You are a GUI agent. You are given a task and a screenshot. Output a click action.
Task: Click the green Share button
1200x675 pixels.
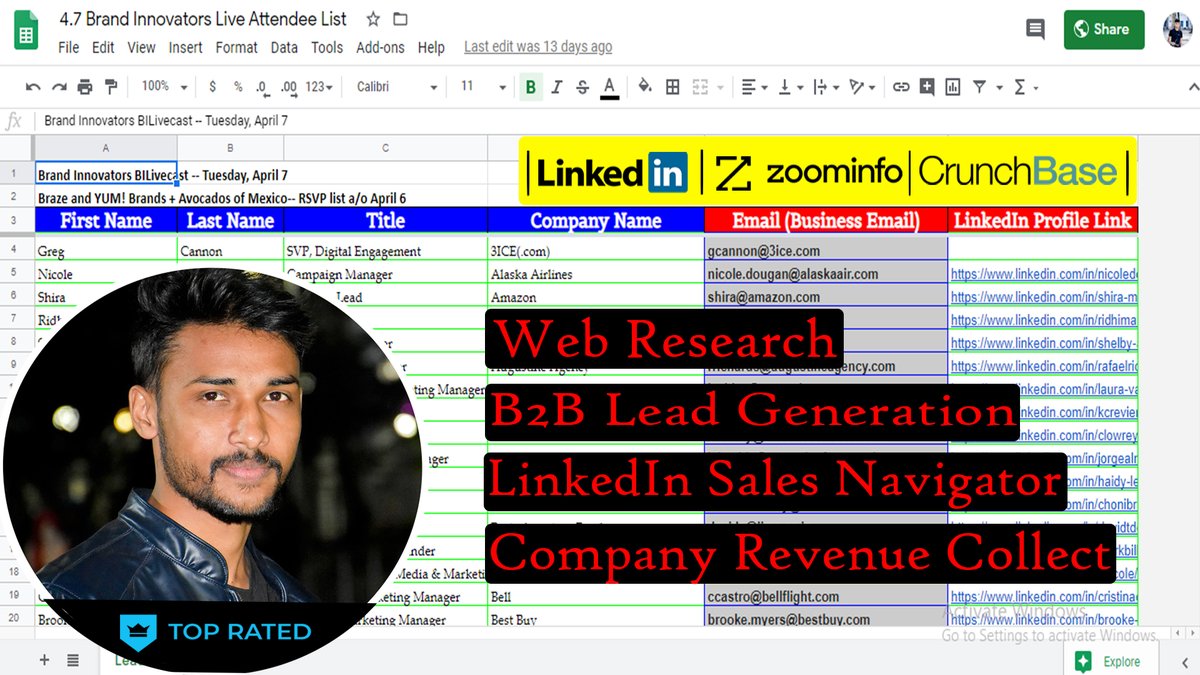1104,29
